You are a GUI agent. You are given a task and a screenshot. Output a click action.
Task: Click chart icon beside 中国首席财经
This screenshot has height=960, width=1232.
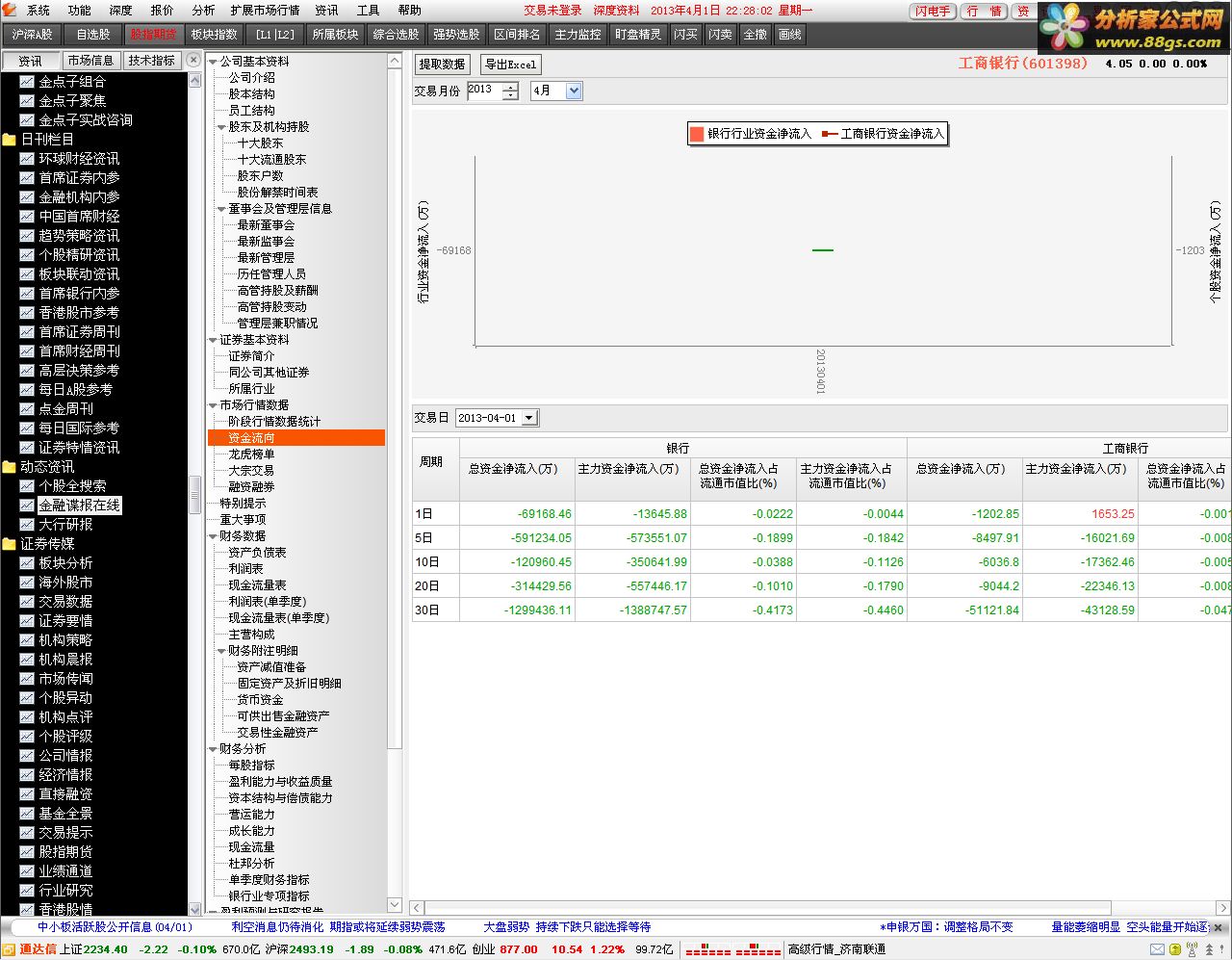click(27, 217)
